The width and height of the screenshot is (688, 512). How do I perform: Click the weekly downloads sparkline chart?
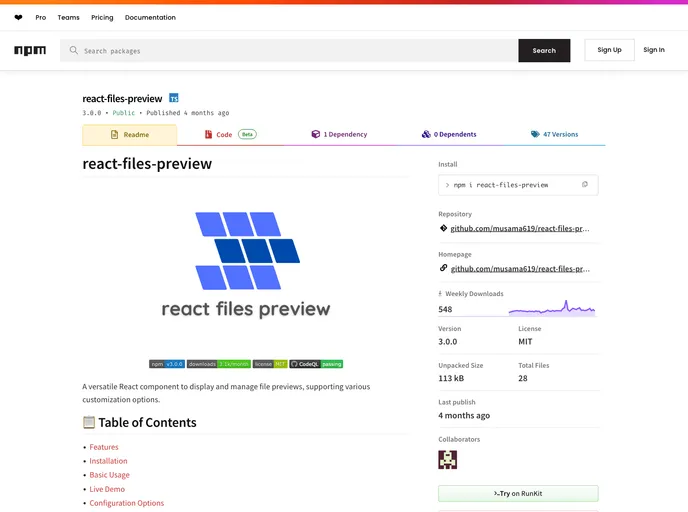coord(552,308)
